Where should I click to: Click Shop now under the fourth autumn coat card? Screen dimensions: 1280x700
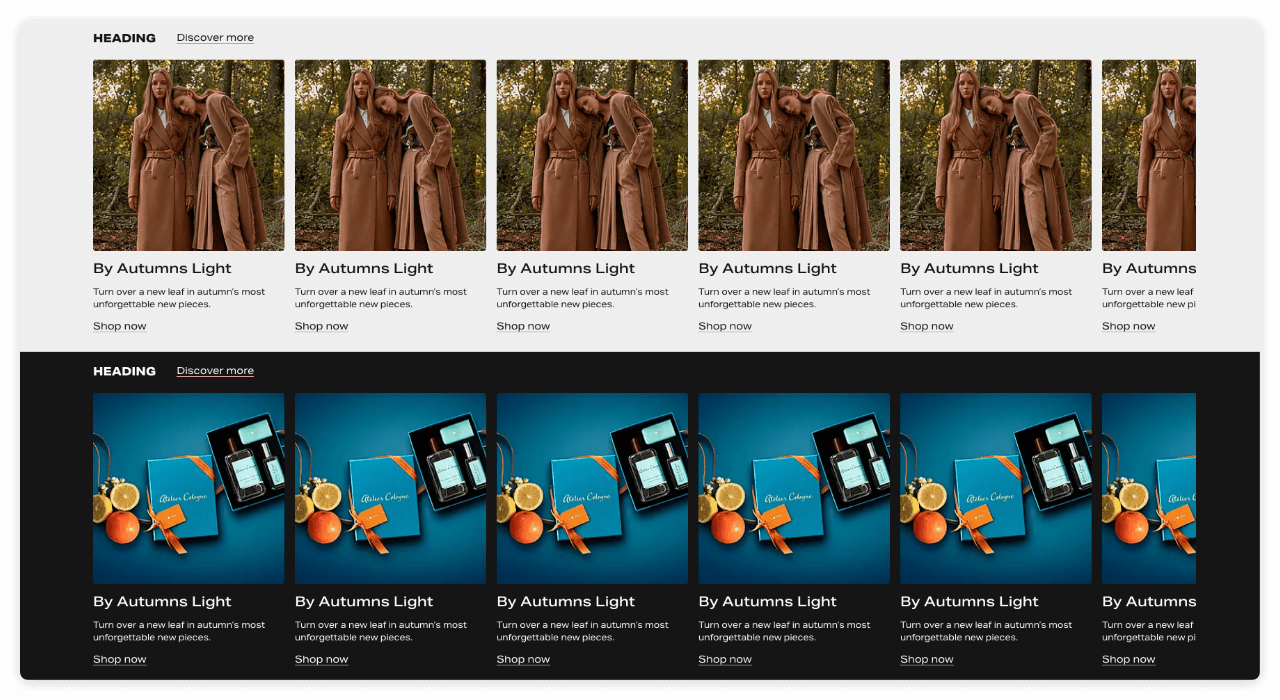coord(725,325)
